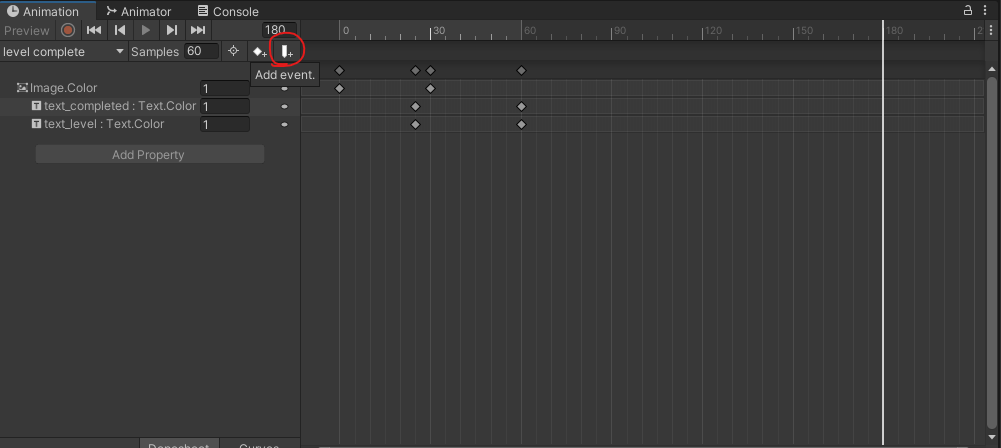Step to the previous keyframe
The image size is (1001, 448).
pos(119,30)
